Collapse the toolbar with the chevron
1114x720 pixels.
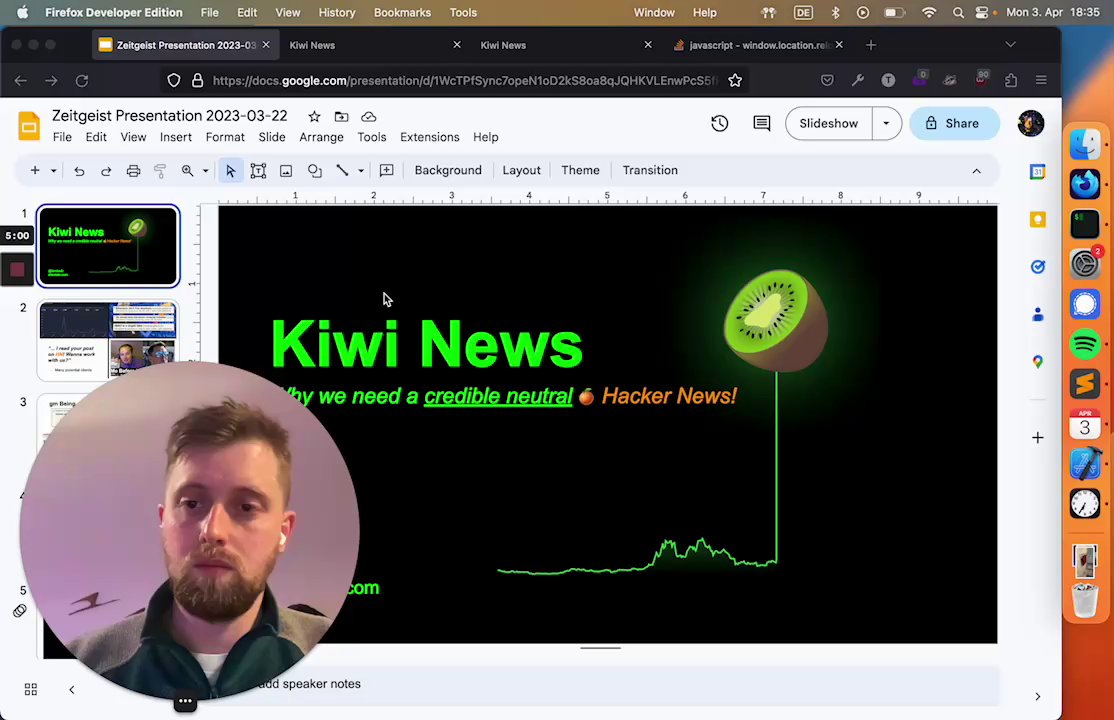976,171
